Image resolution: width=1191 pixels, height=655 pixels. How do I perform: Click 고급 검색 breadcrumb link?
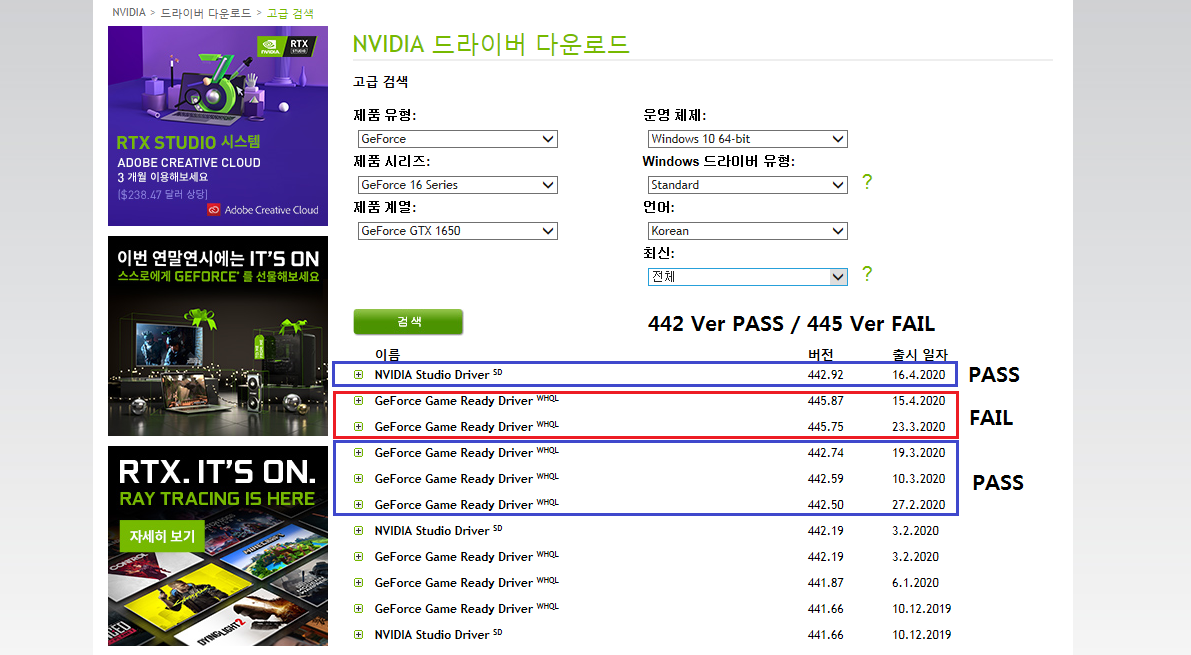289,13
